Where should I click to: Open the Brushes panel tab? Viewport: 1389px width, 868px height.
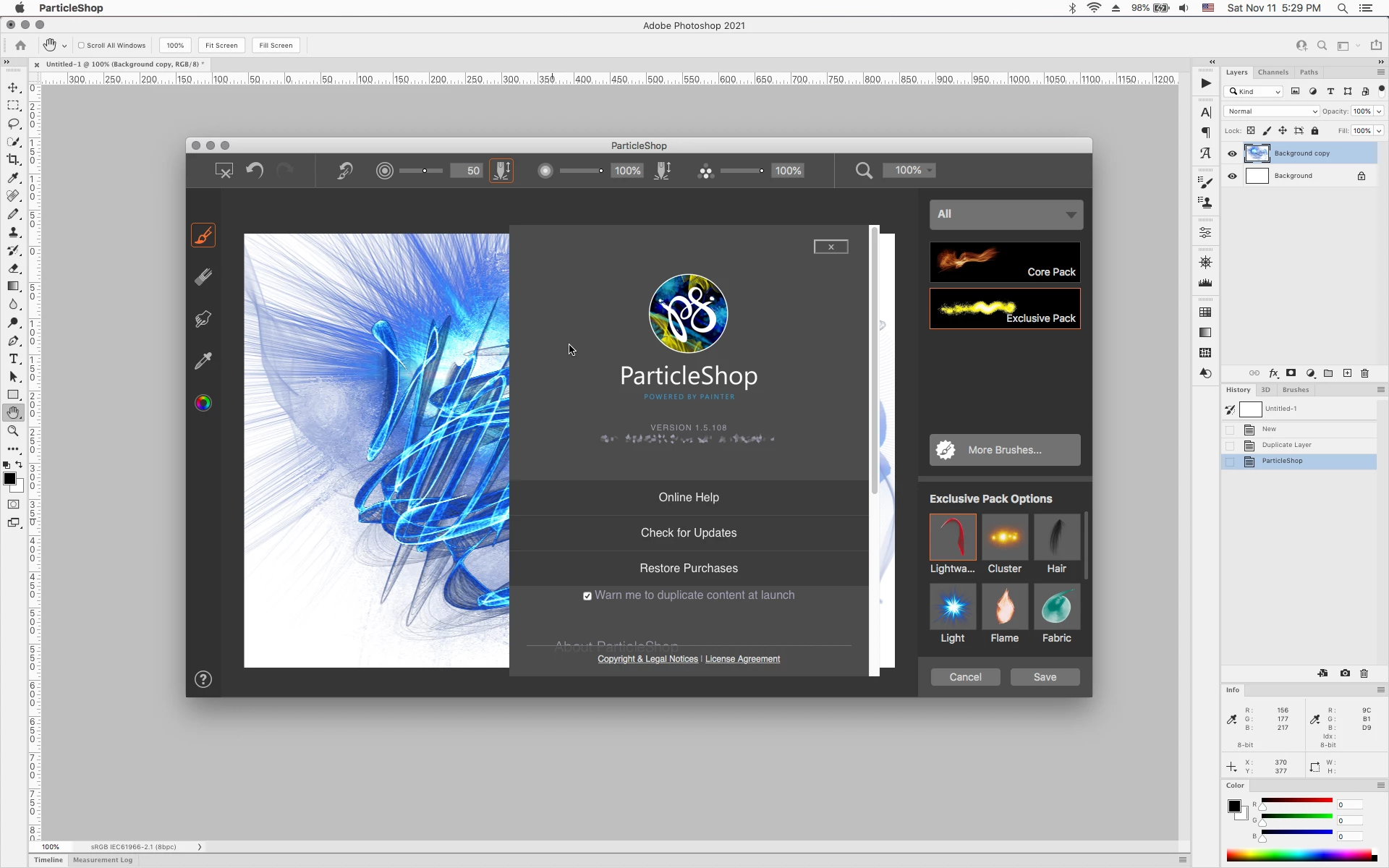pyautogui.click(x=1295, y=390)
